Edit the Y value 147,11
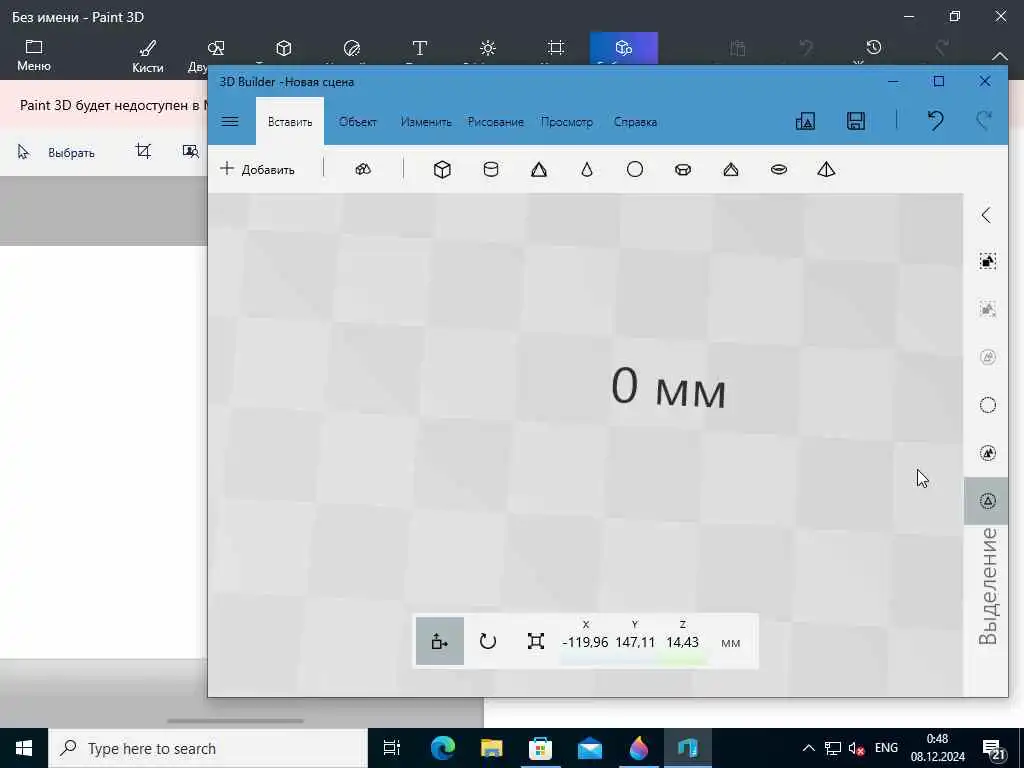Image resolution: width=1024 pixels, height=768 pixels. (635, 643)
